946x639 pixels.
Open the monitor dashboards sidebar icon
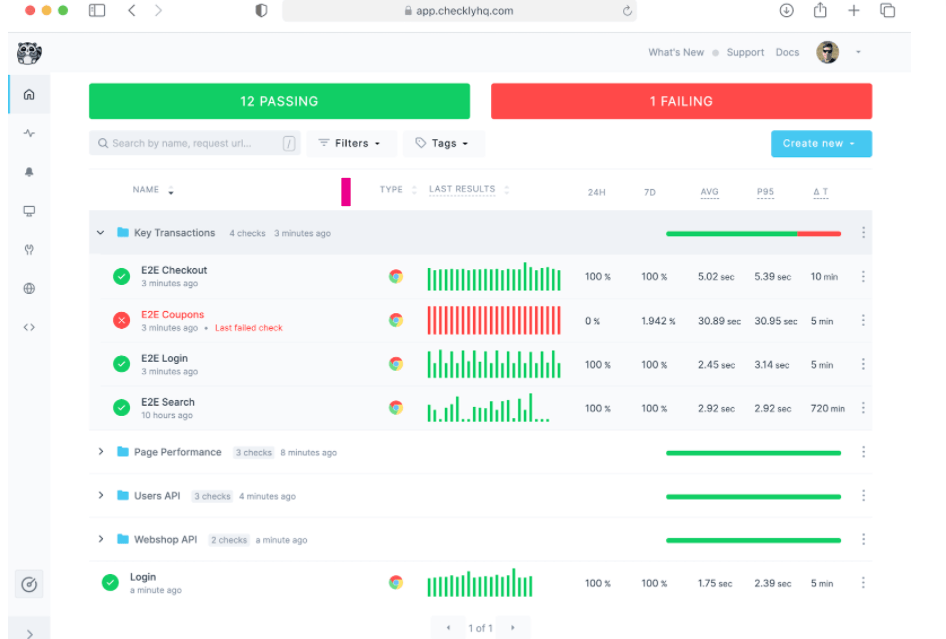(x=29, y=211)
